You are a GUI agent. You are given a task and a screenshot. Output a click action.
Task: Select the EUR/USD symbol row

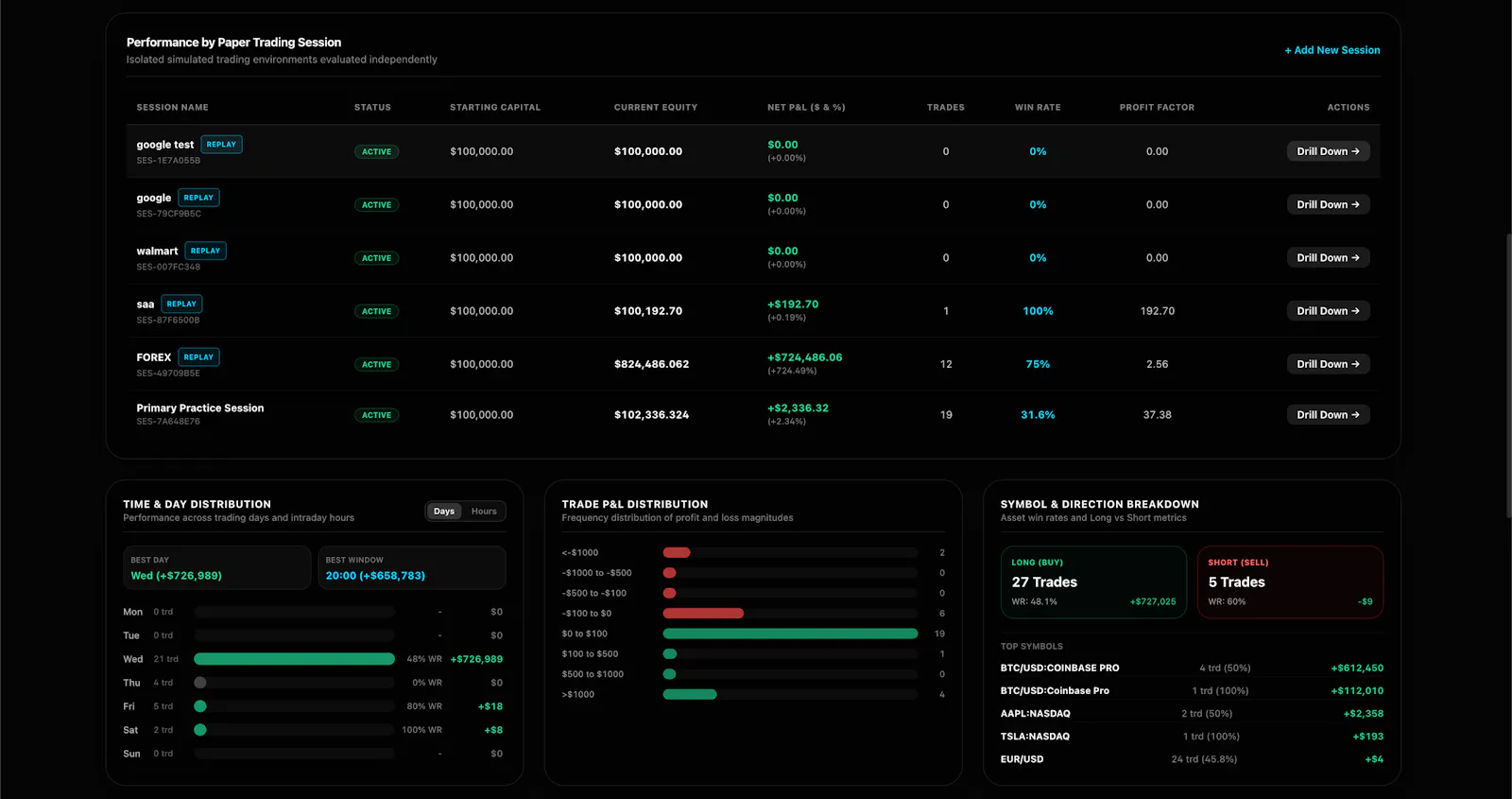(x=1192, y=759)
